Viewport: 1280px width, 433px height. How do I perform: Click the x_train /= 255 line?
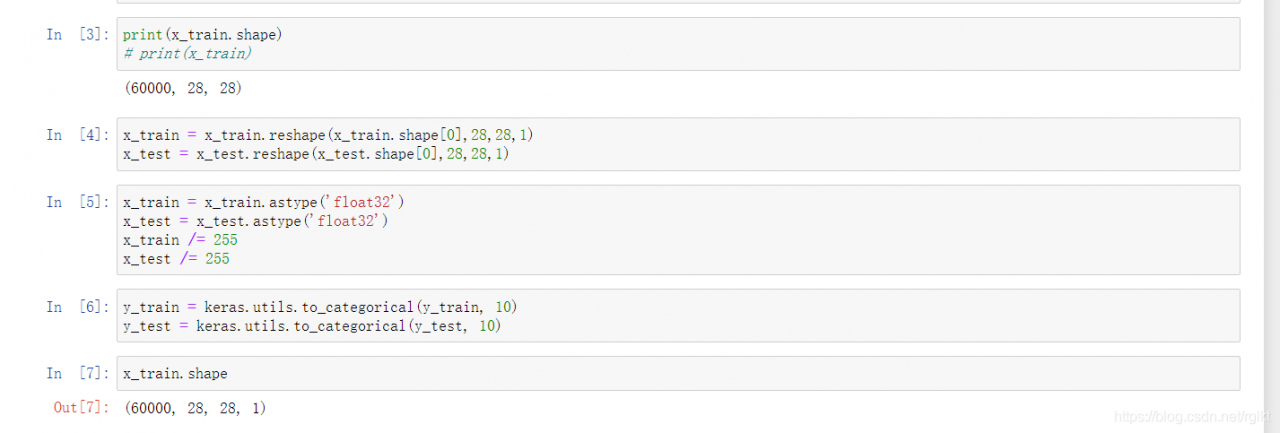pos(180,240)
